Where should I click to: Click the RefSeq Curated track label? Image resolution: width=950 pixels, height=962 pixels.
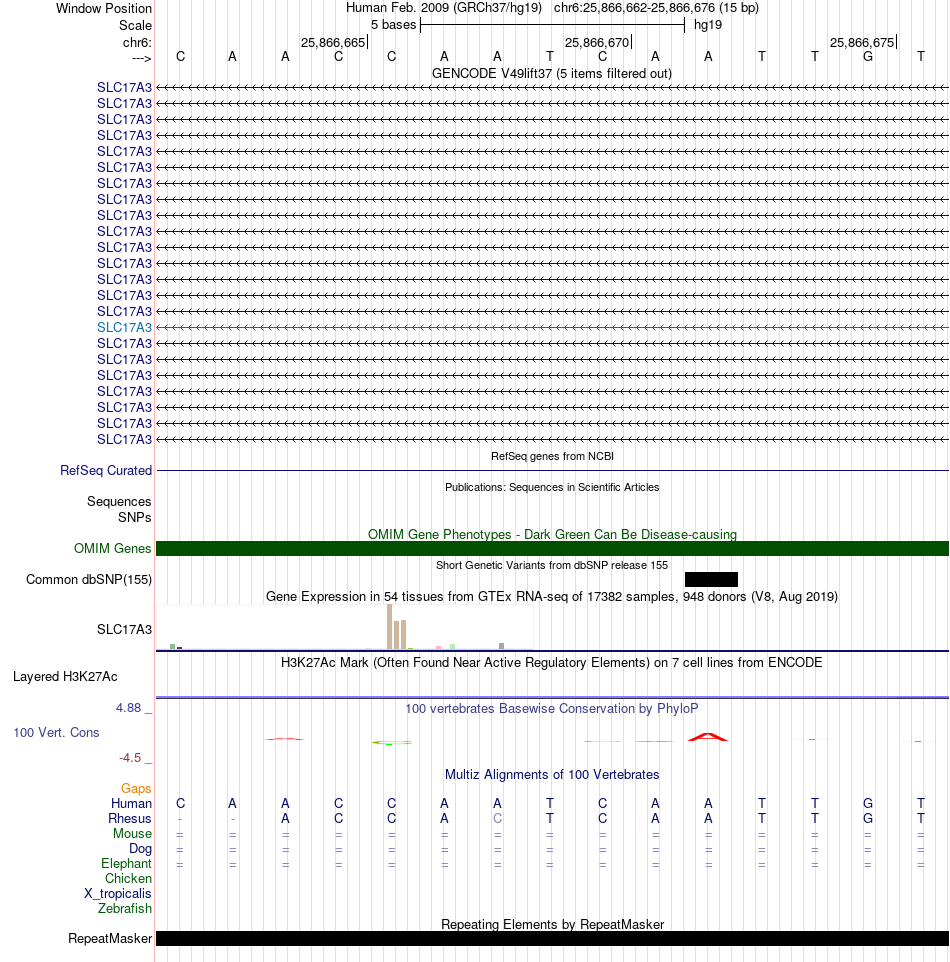click(106, 471)
